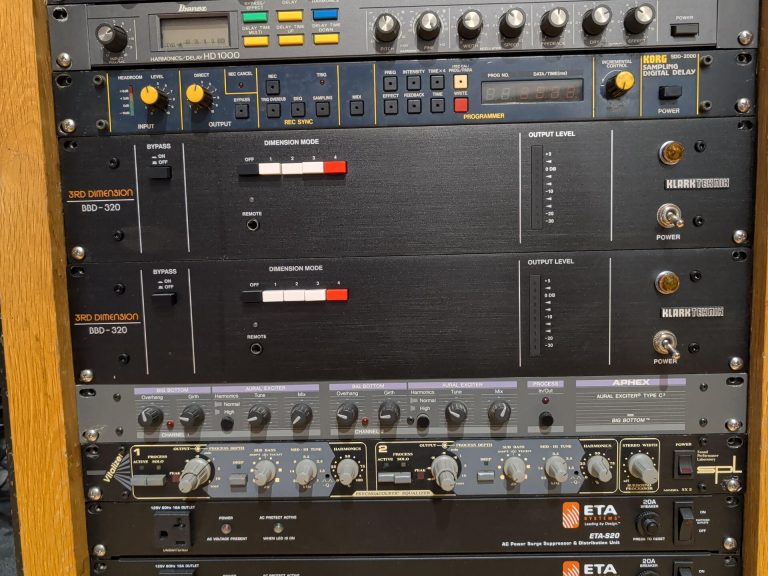Select the Korg Programmer Feedback button
The width and height of the screenshot is (768, 576).
click(414, 106)
